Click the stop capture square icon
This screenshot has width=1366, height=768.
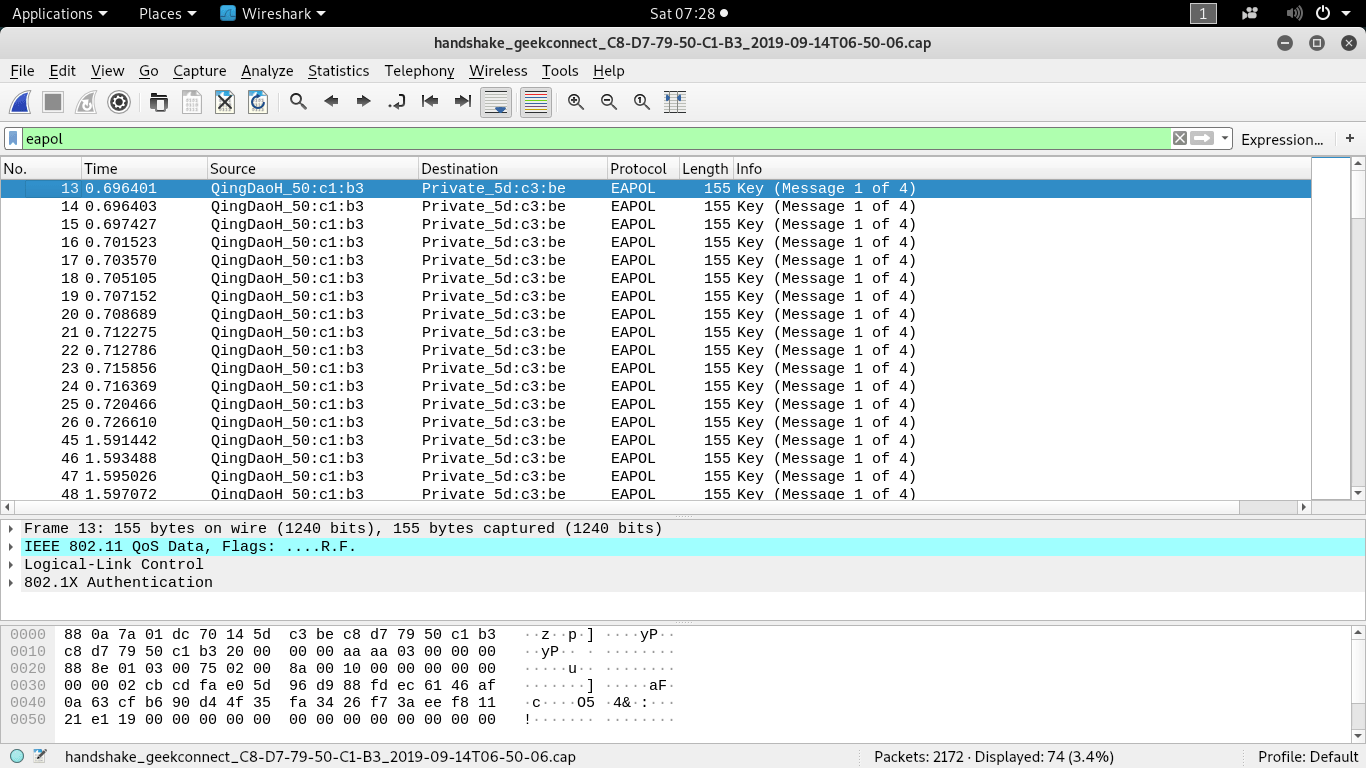[x=53, y=102]
